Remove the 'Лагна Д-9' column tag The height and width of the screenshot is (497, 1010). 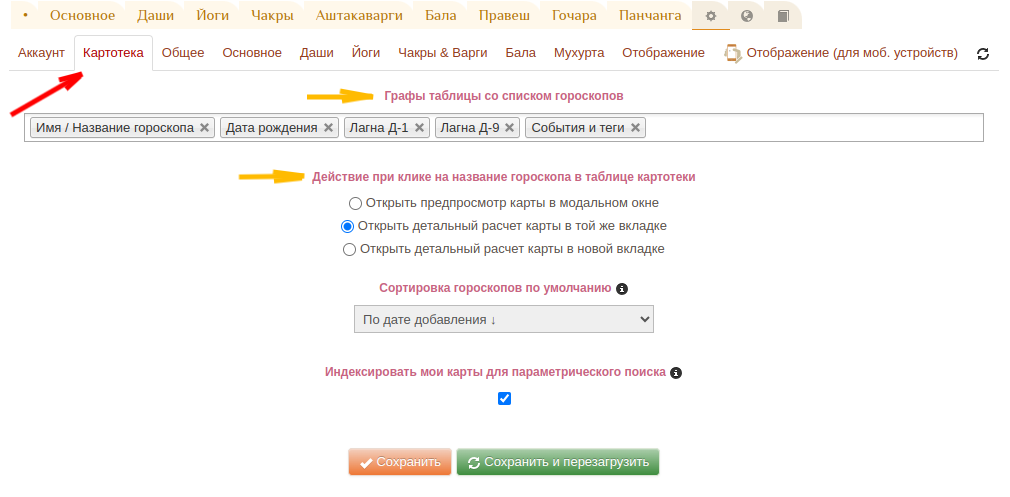[510, 127]
